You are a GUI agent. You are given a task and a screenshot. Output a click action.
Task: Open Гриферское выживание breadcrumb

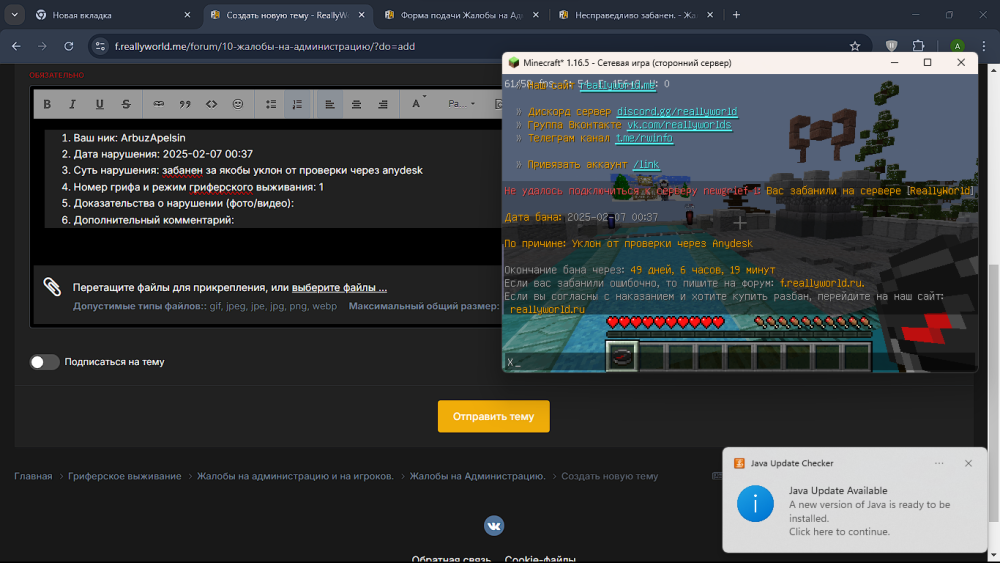pos(124,476)
